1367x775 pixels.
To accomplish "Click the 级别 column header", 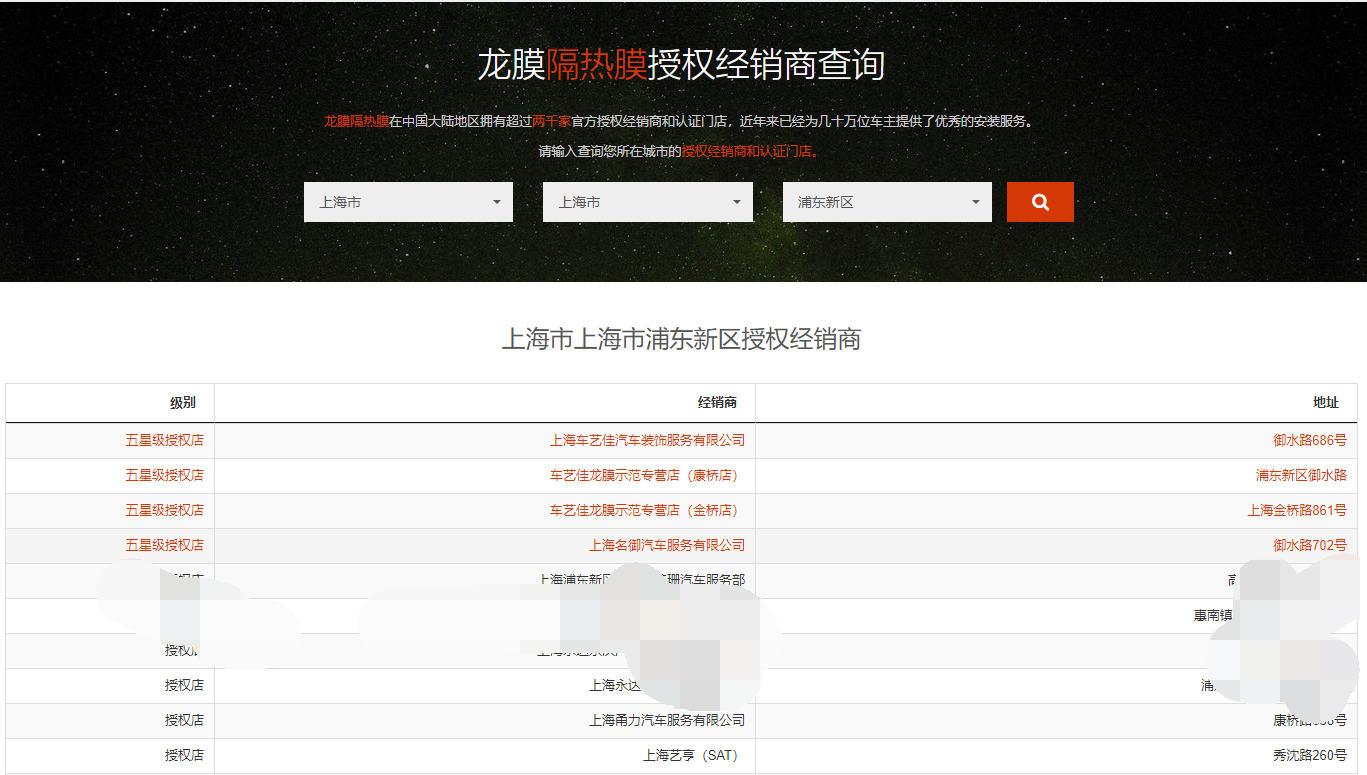I will pyautogui.click(x=184, y=402).
